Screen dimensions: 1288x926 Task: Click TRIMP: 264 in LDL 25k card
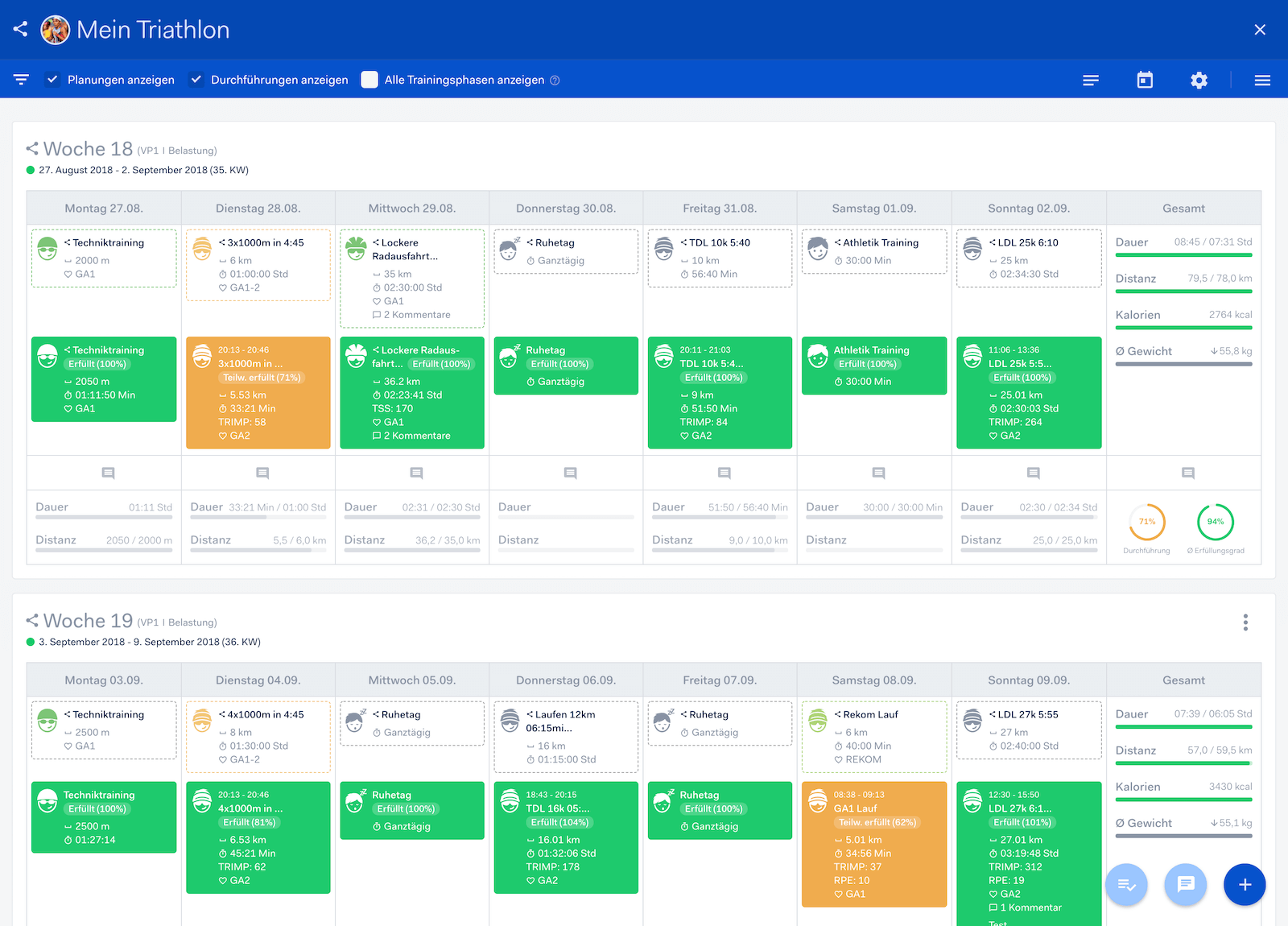click(1015, 422)
